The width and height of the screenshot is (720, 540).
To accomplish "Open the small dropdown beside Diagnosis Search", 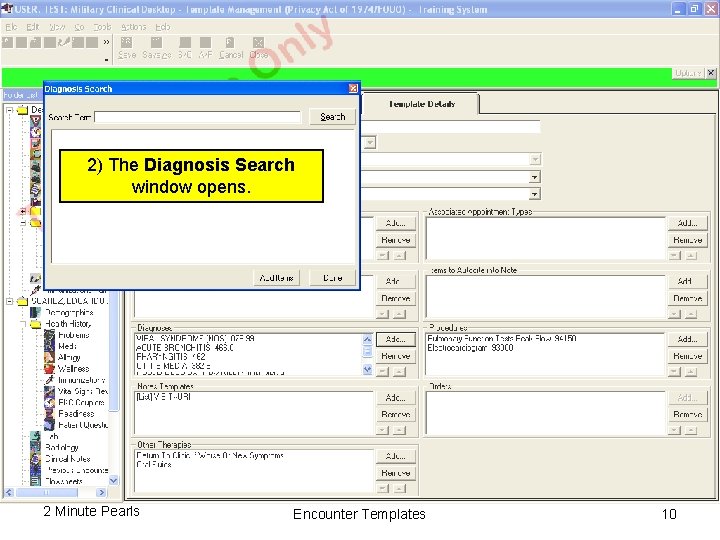I will [370, 142].
